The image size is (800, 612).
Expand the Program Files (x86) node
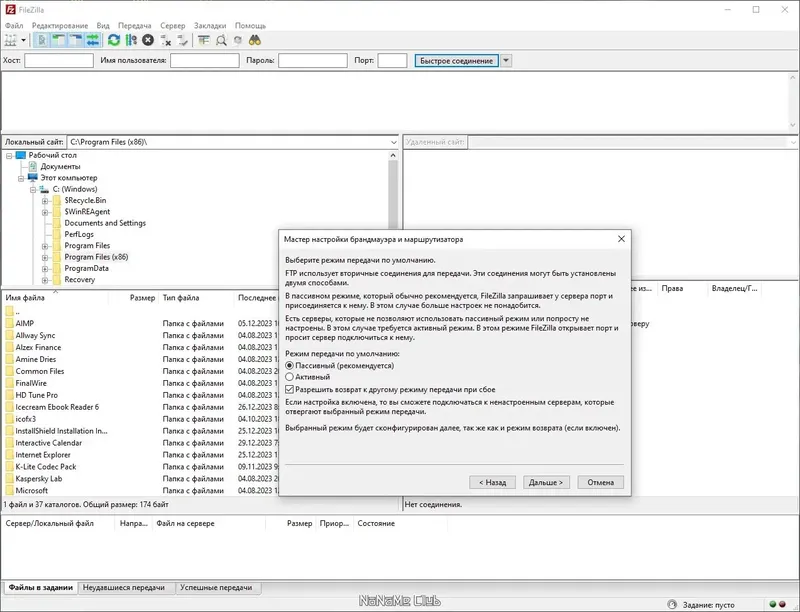tap(45, 258)
